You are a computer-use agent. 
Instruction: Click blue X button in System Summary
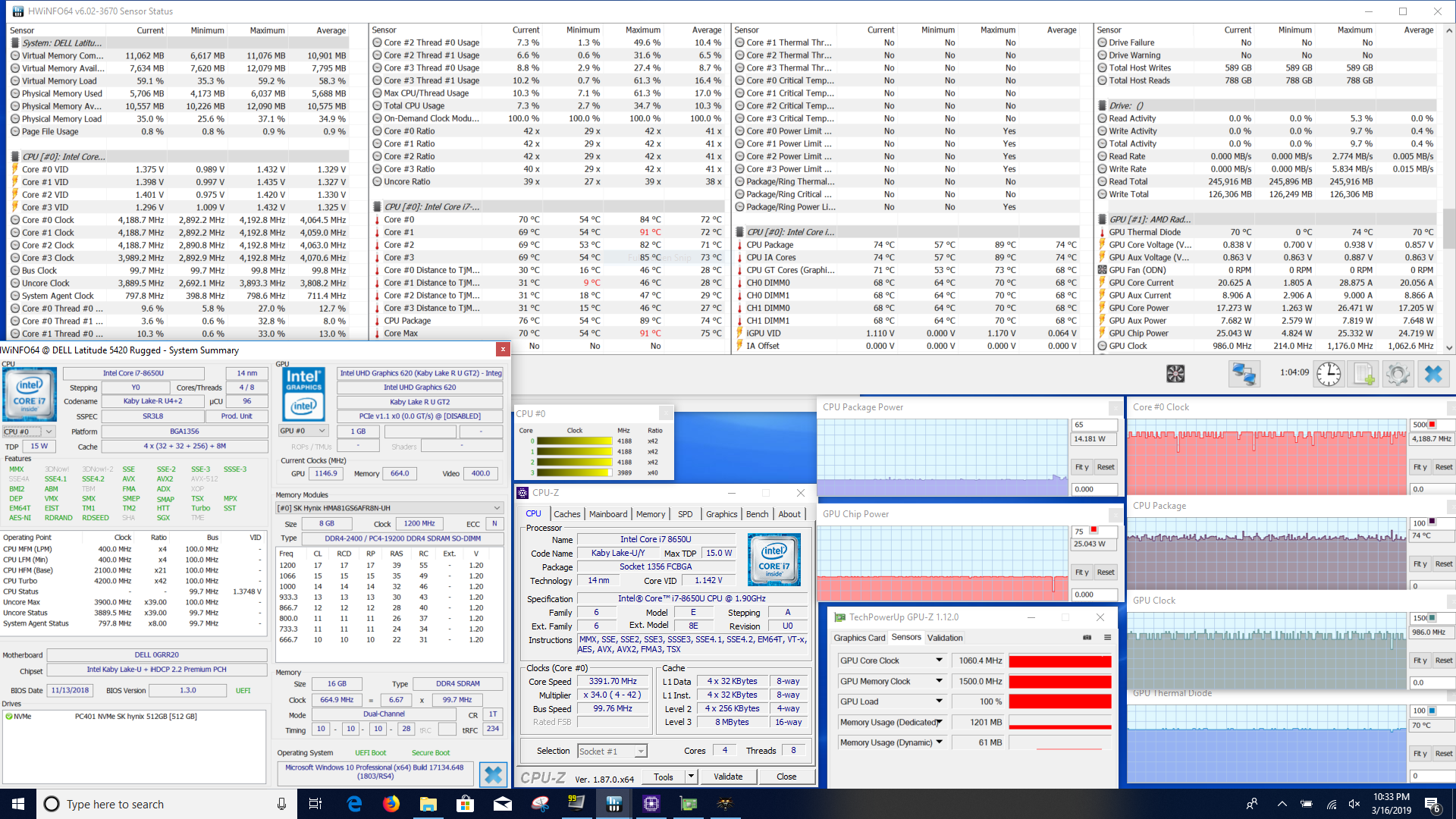(x=493, y=774)
